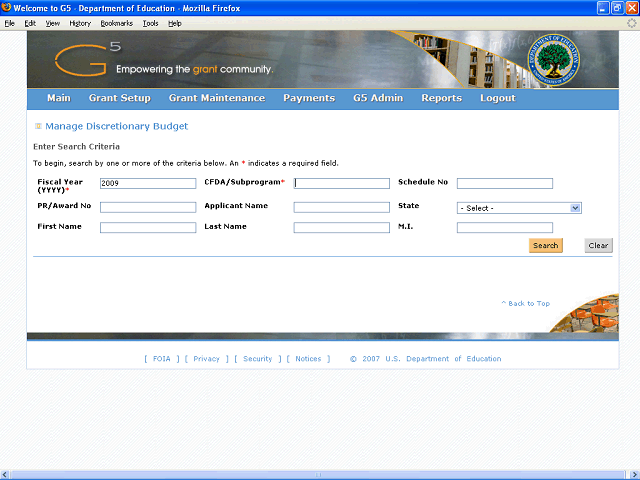Click Logout in the navigation bar

(x=498, y=98)
